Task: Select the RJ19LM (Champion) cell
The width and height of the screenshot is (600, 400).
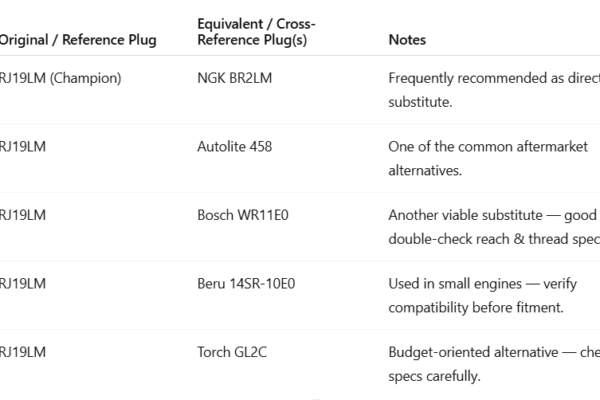Action: pos(59,78)
